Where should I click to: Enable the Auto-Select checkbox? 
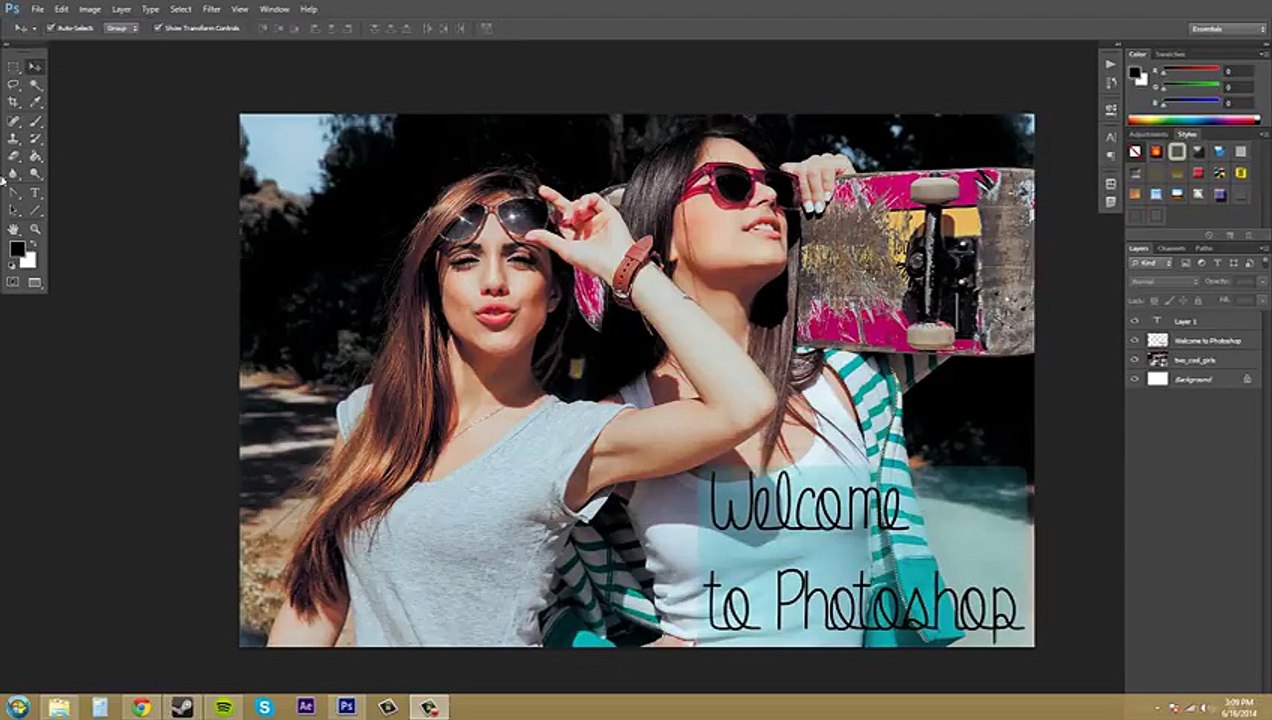click(51, 28)
